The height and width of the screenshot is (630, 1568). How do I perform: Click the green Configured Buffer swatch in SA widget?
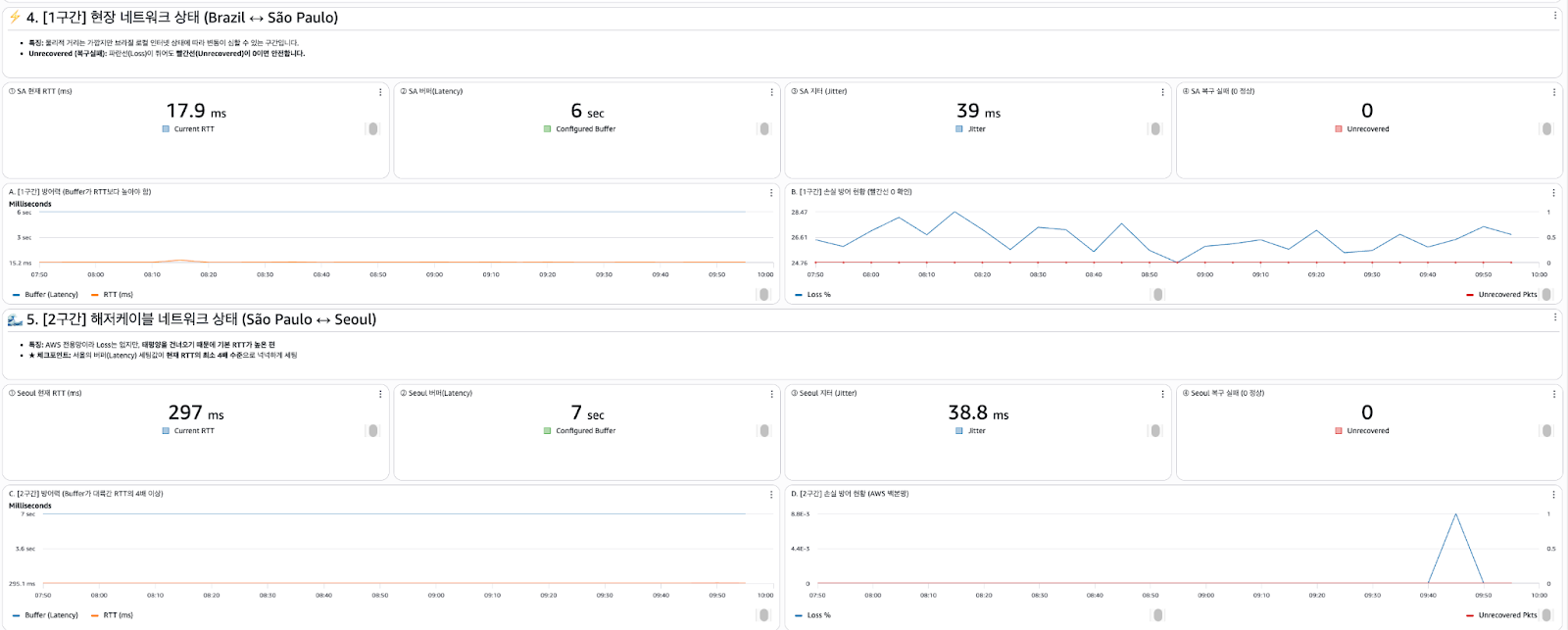547,129
